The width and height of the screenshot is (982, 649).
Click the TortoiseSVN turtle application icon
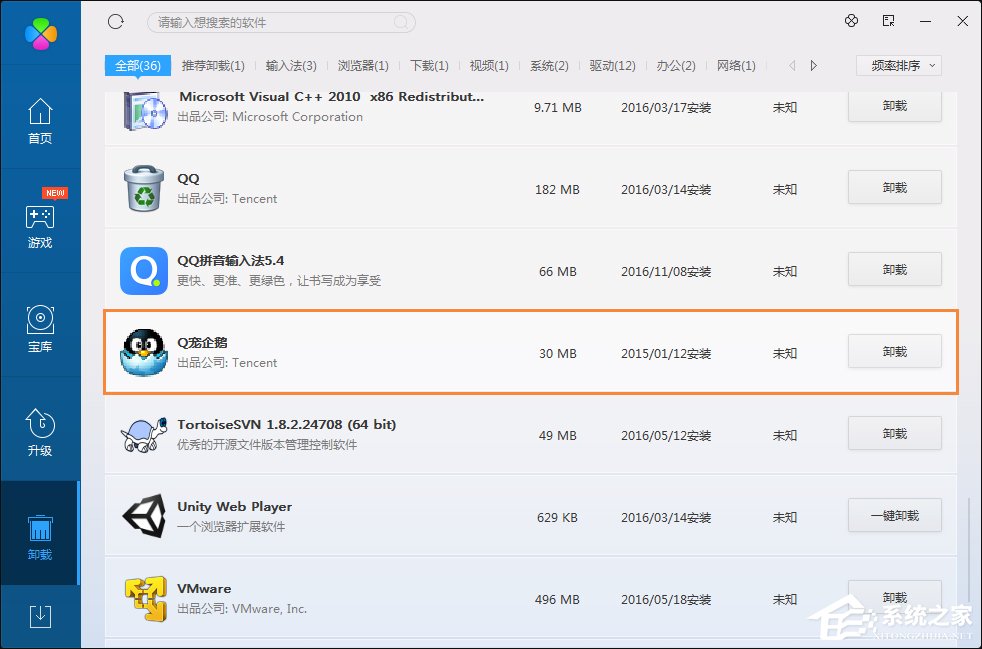[x=143, y=434]
